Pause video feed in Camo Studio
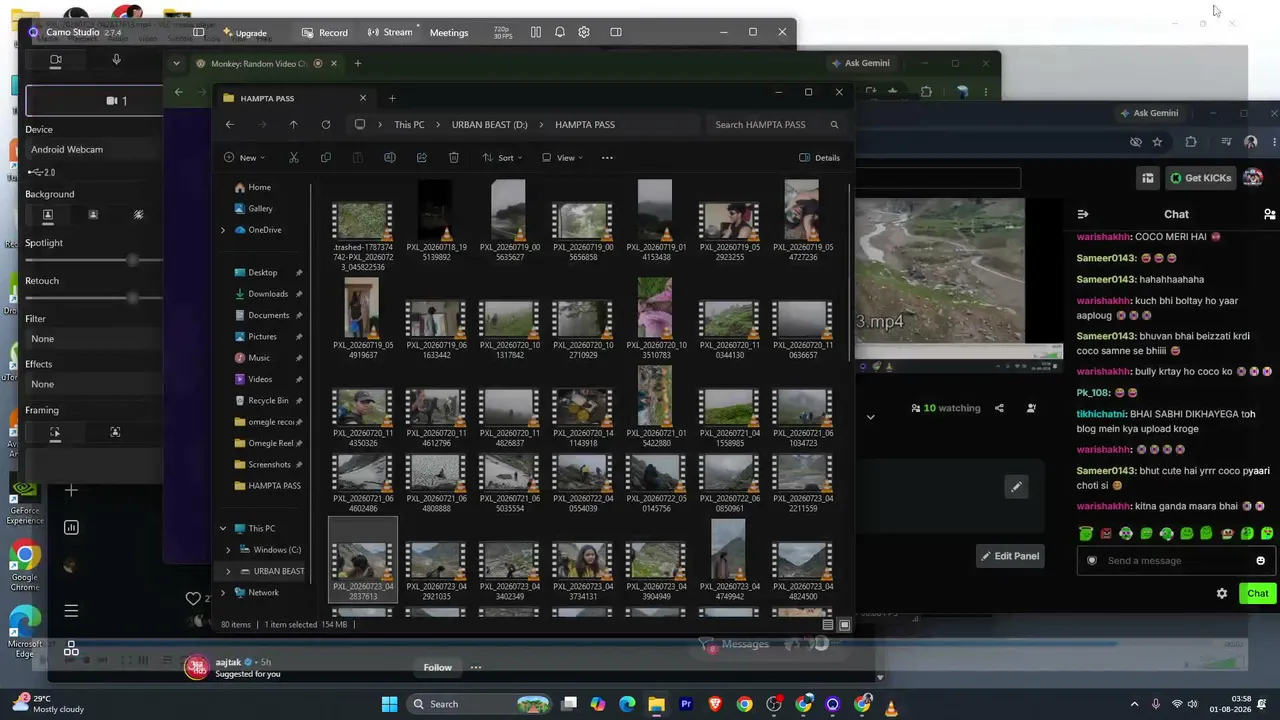 [x=536, y=32]
